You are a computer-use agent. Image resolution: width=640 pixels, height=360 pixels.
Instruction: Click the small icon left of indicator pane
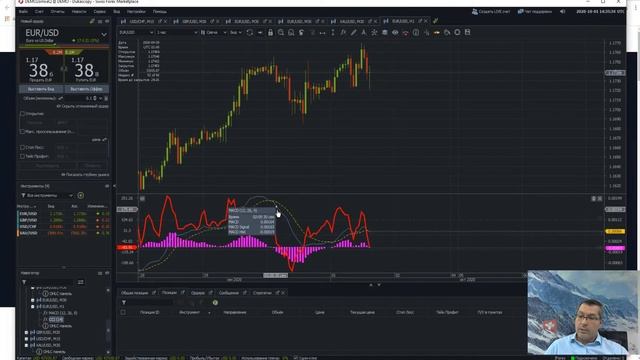(142, 198)
